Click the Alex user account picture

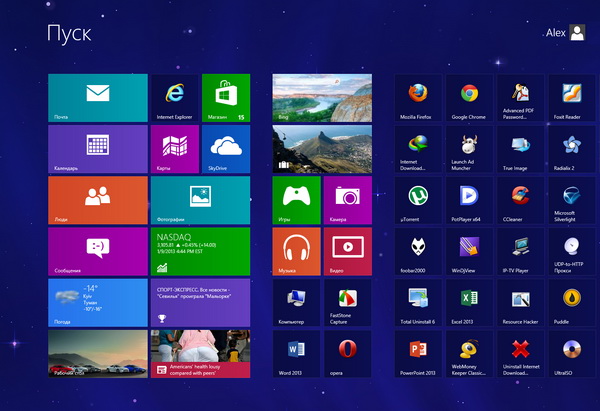(x=578, y=33)
